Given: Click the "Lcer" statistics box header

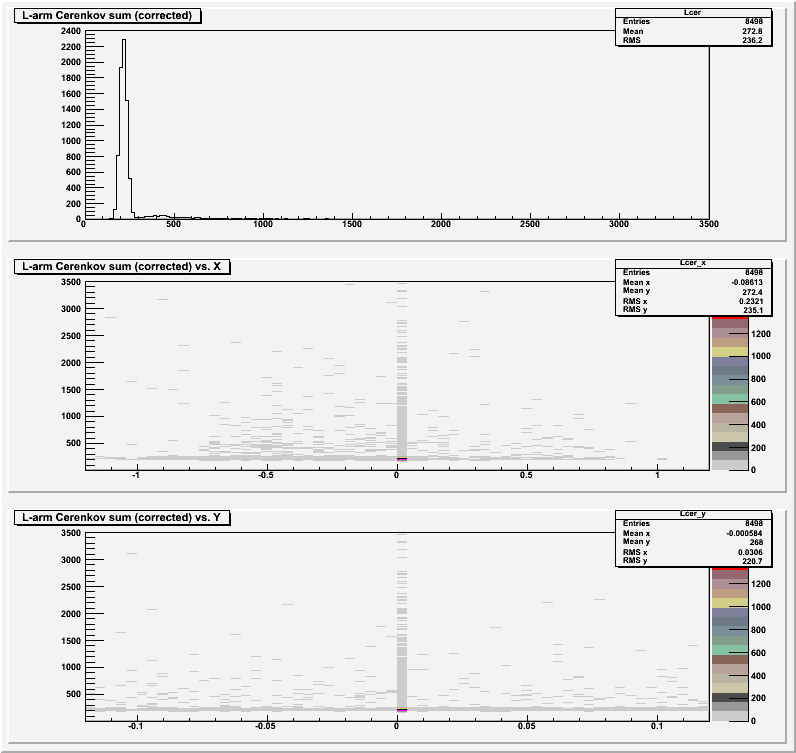Looking at the screenshot, I should tap(693, 12).
